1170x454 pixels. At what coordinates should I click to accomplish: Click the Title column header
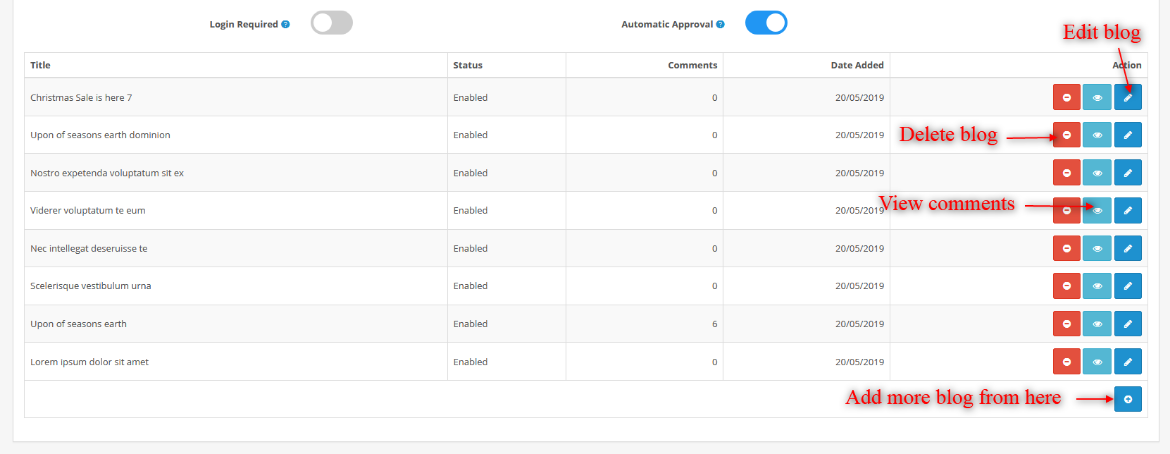41,65
